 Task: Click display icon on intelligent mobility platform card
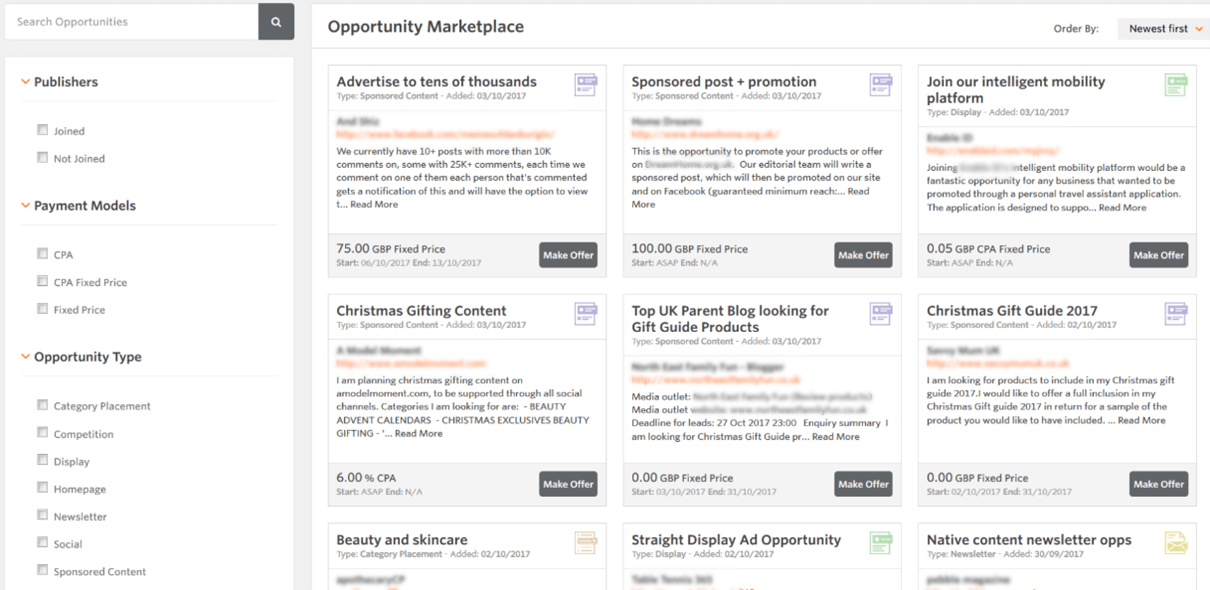click(1175, 85)
